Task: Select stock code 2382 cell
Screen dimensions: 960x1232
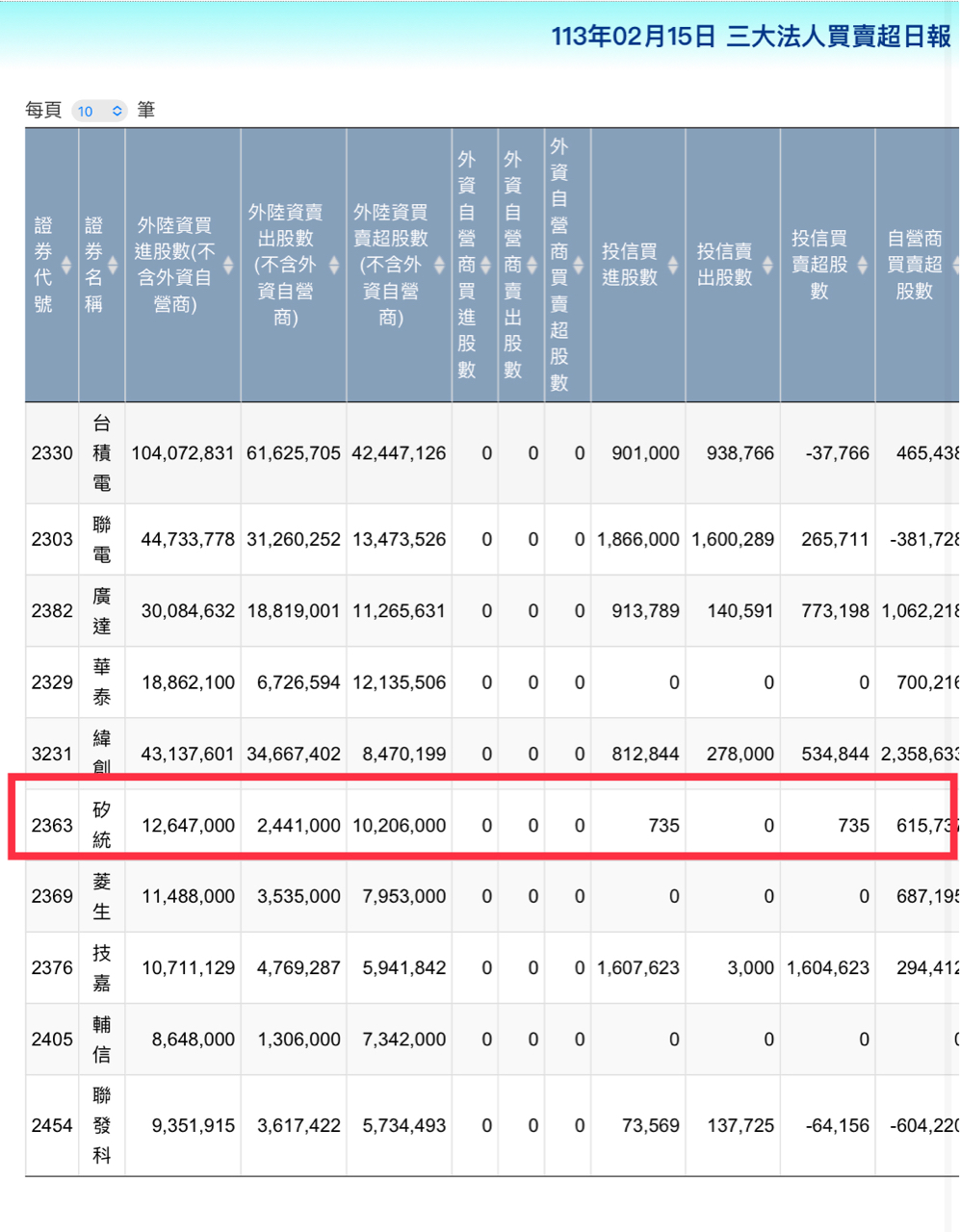Action: [52, 611]
